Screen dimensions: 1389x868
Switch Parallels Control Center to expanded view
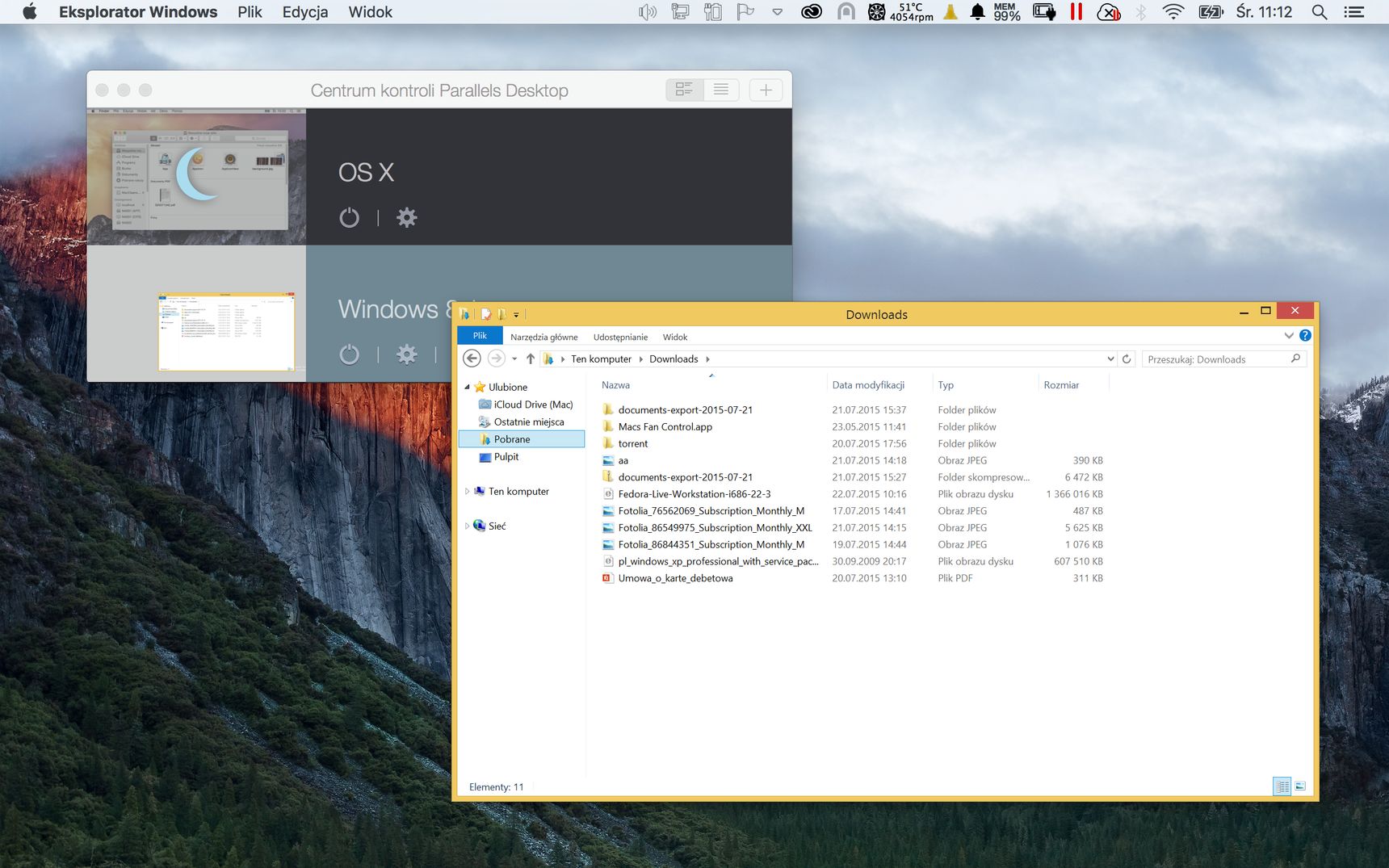[x=684, y=90]
